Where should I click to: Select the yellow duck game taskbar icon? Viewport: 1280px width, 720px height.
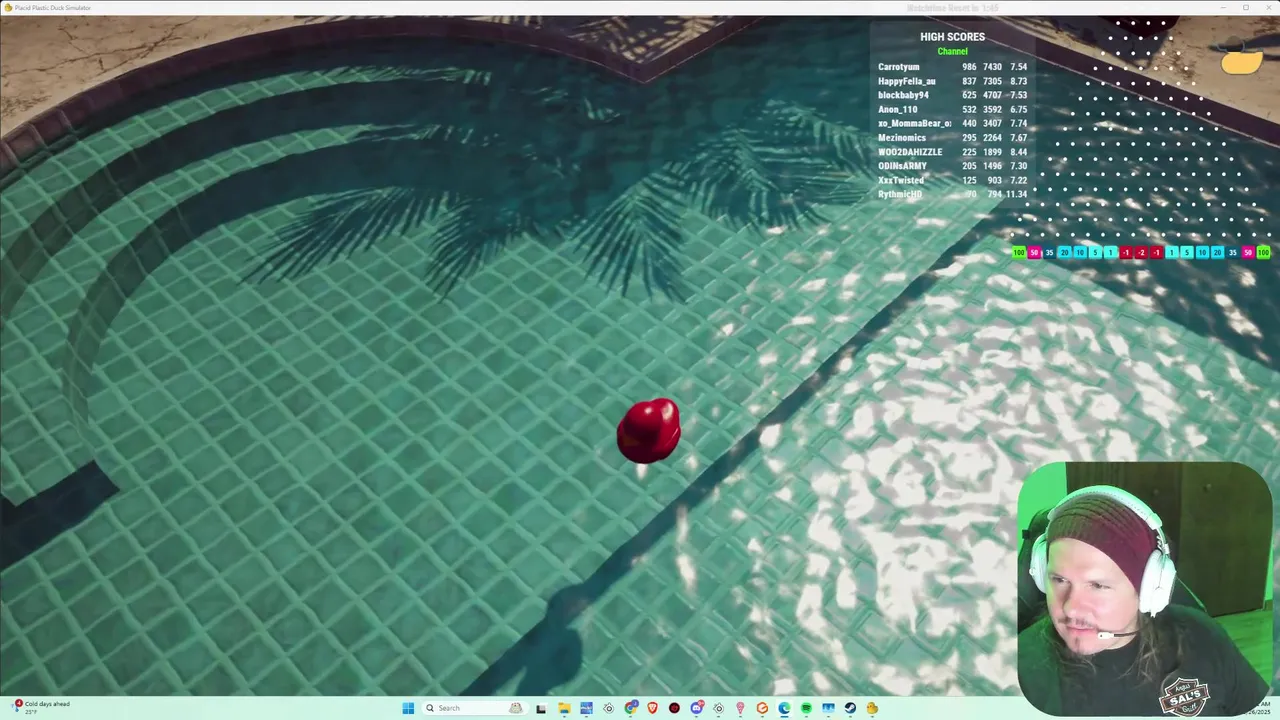click(x=872, y=708)
